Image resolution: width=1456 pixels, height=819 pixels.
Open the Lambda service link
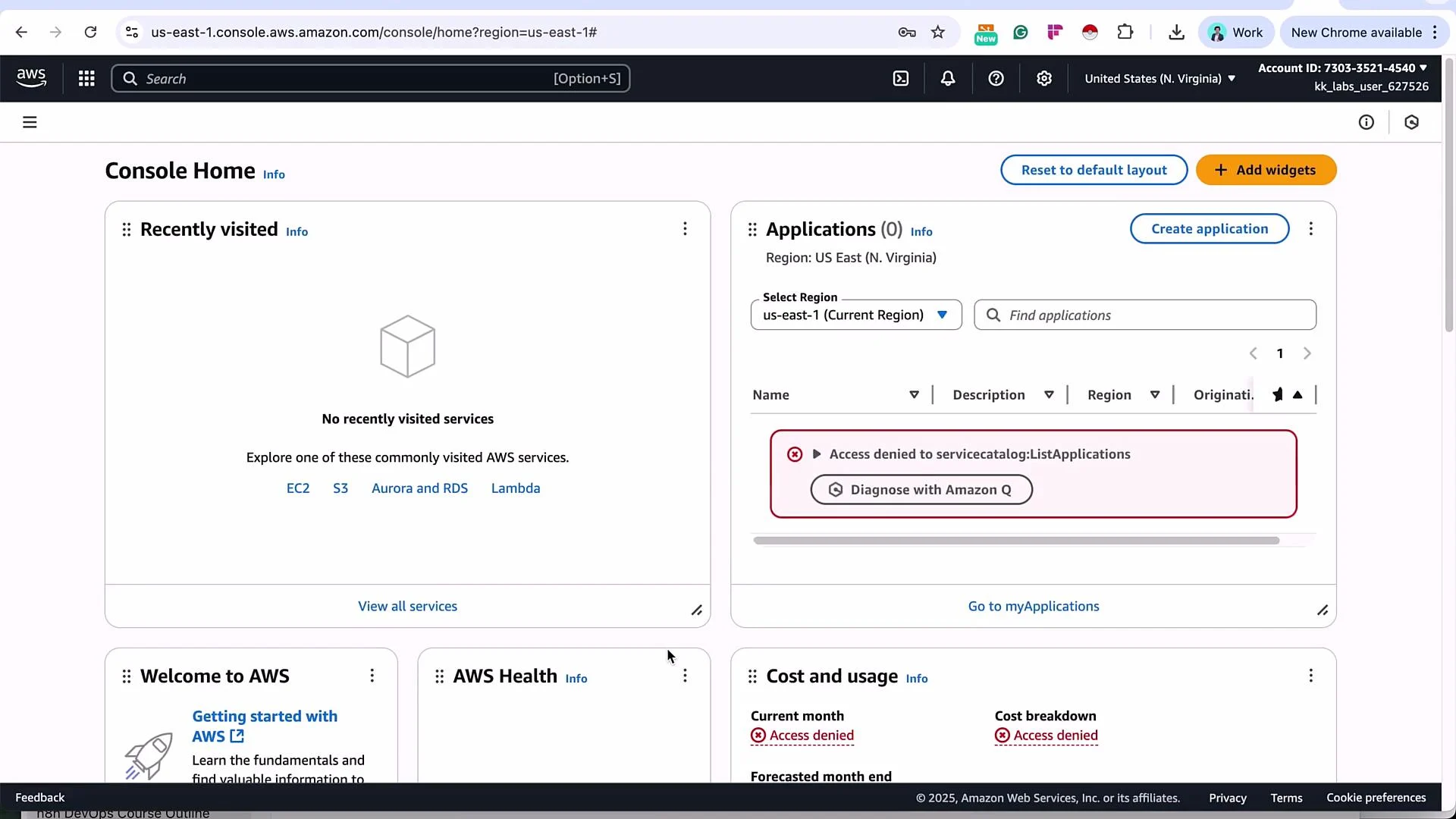[516, 488]
